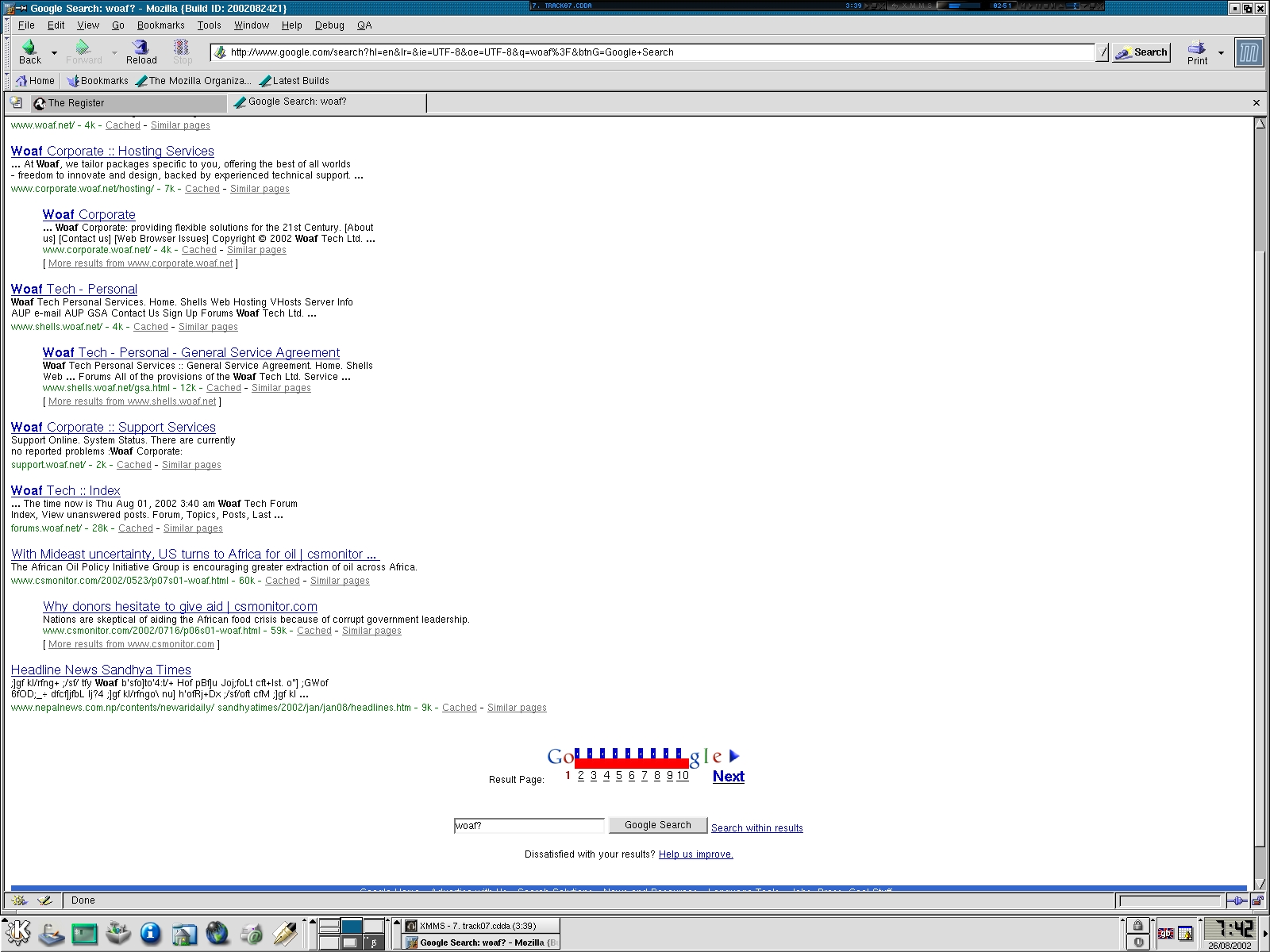Open the KDE K menu
Viewport: 1270px width, 952px height.
click(x=19, y=934)
